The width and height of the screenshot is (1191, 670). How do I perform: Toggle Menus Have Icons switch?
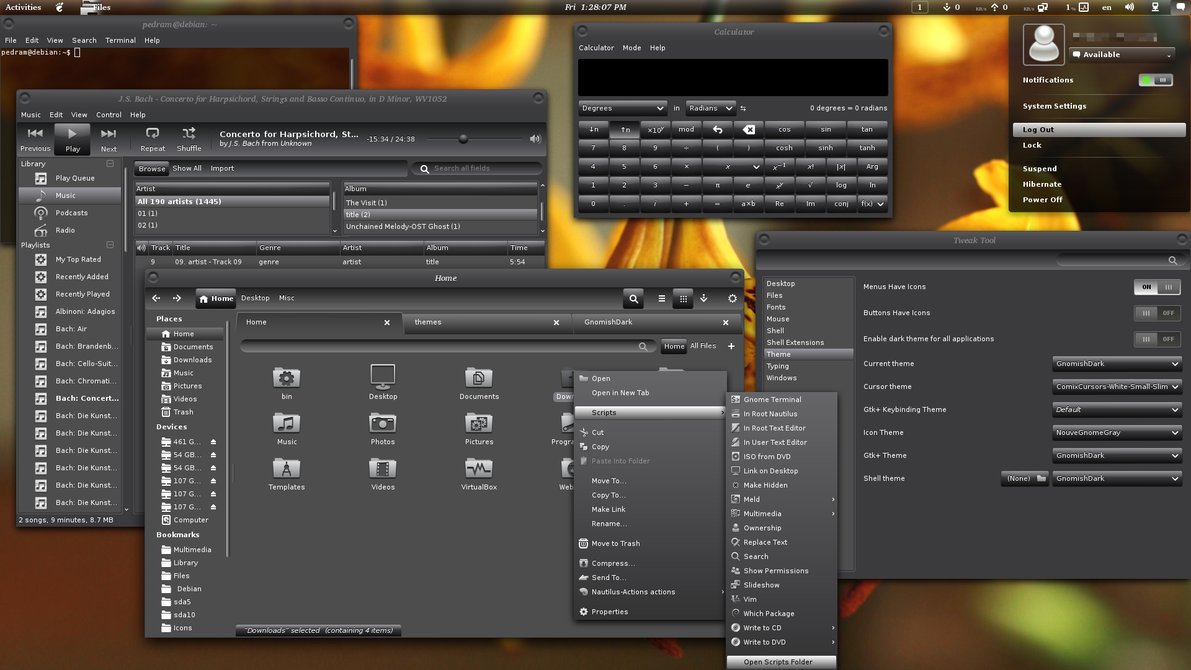[1157, 287]
